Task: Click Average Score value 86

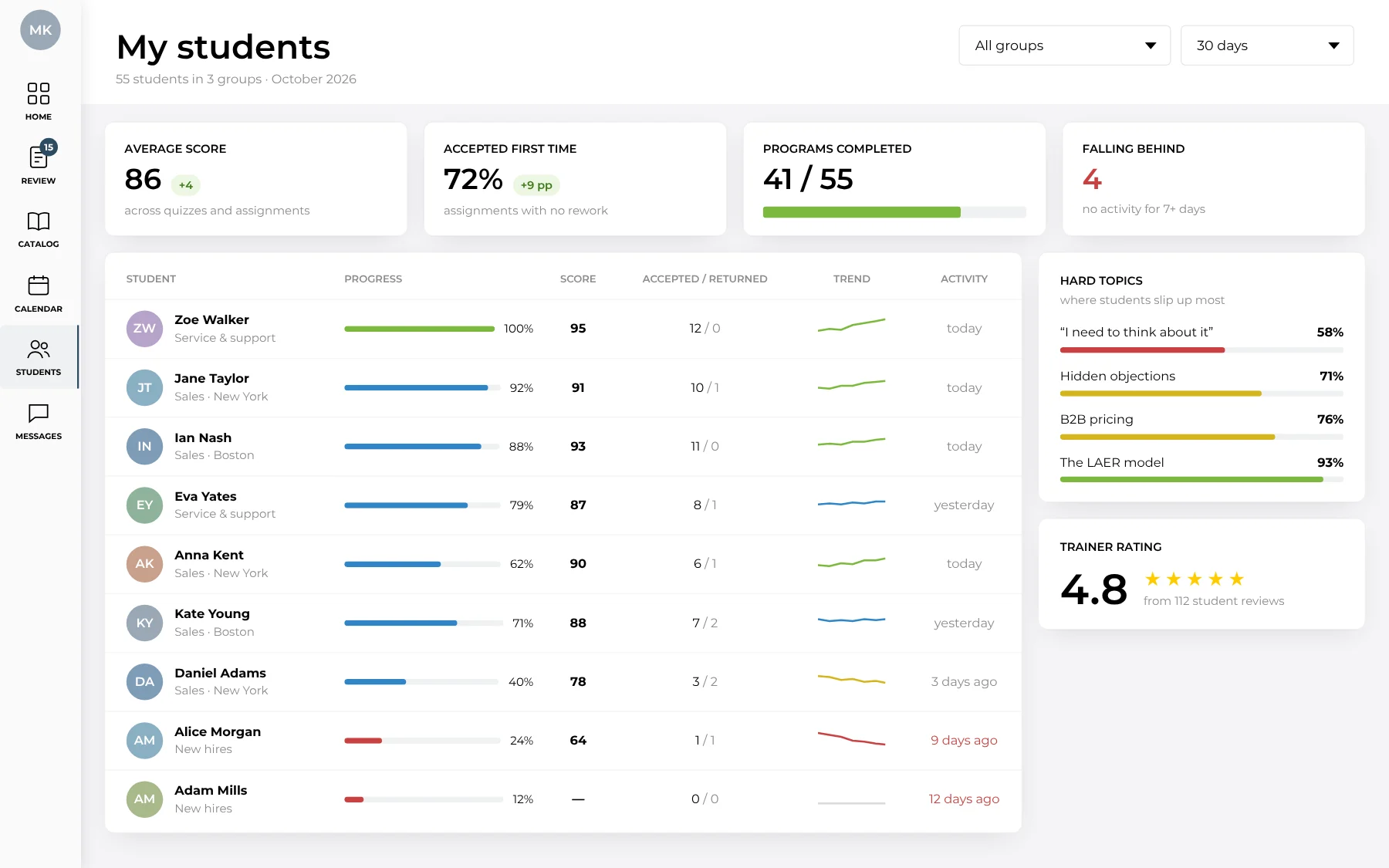Action: pyautogui.click(x=143, y=180)
